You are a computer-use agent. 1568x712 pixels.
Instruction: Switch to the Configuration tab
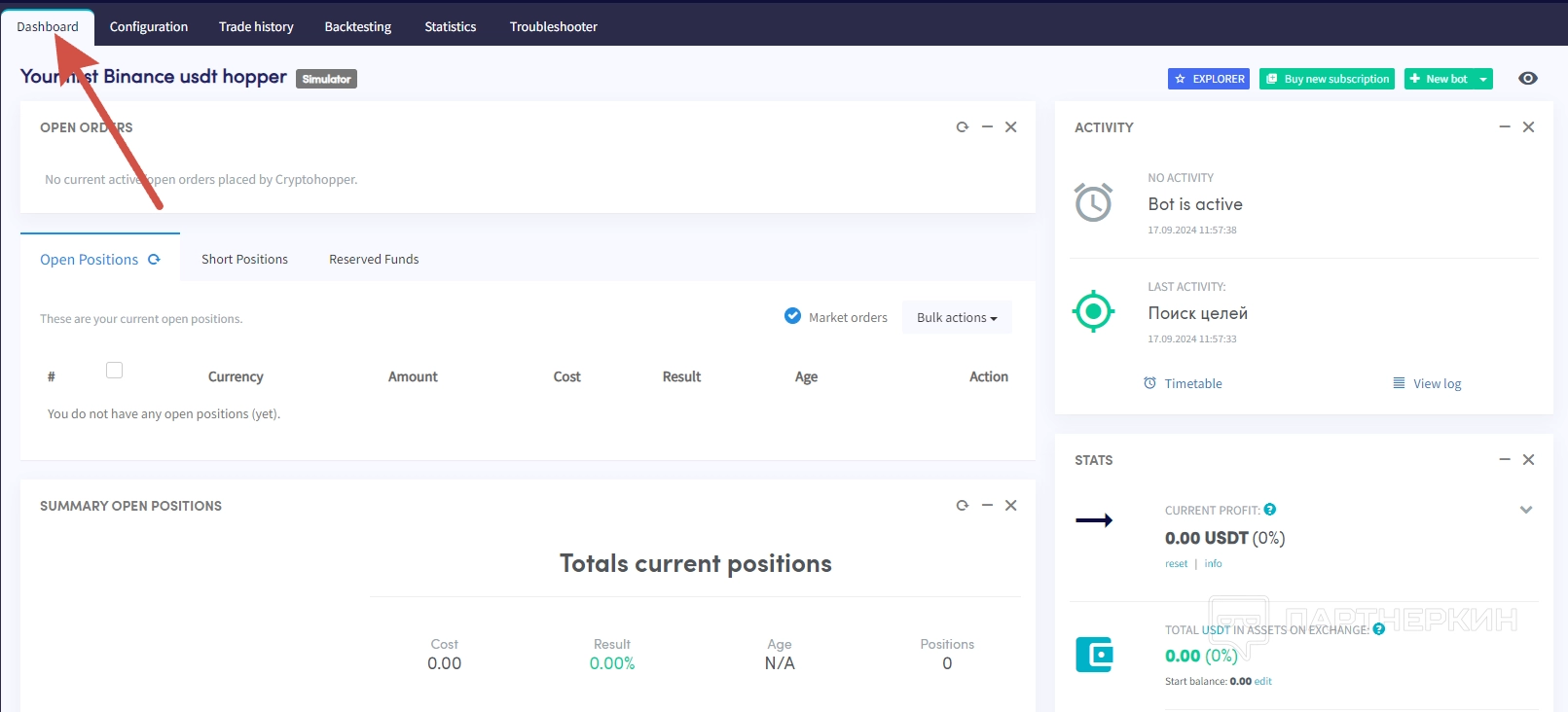[149, 27]
